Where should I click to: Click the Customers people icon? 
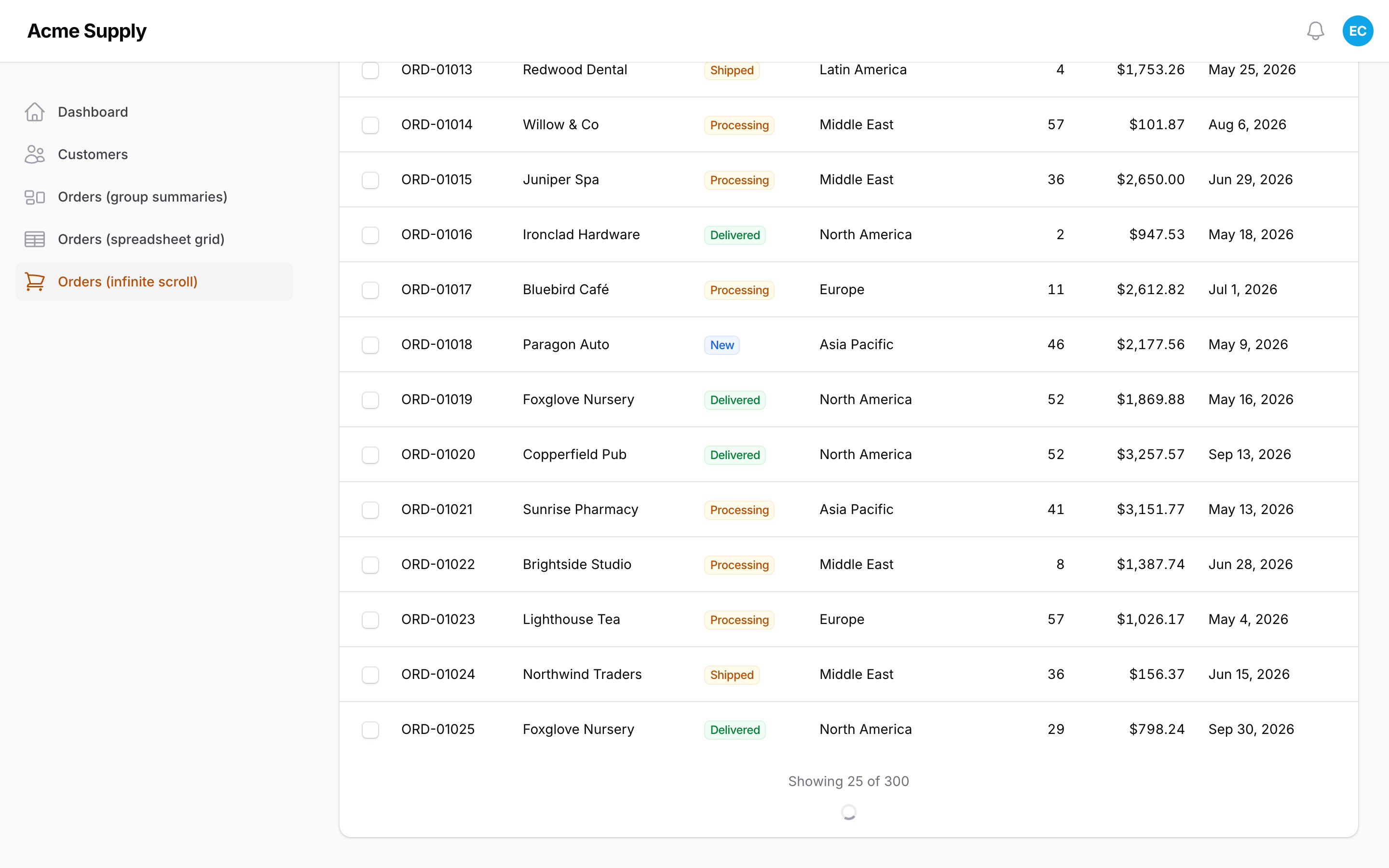tap(34, 154)
